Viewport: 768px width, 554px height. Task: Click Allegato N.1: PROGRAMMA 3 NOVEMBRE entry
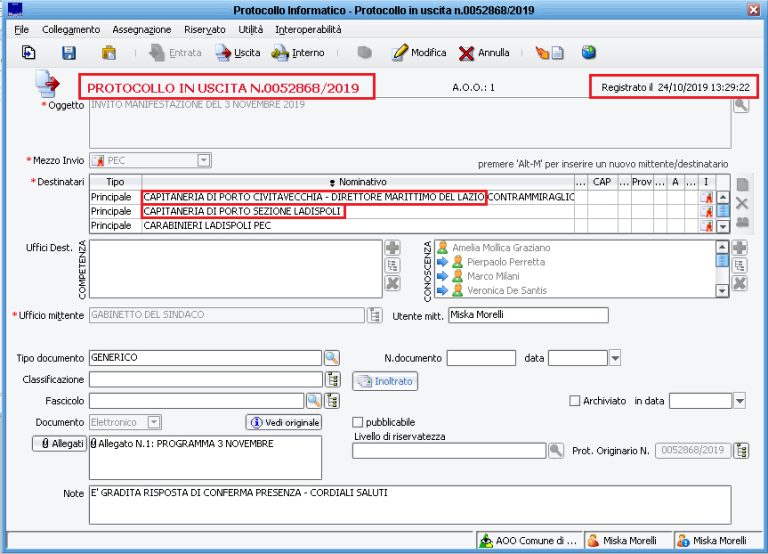(182, 444)
